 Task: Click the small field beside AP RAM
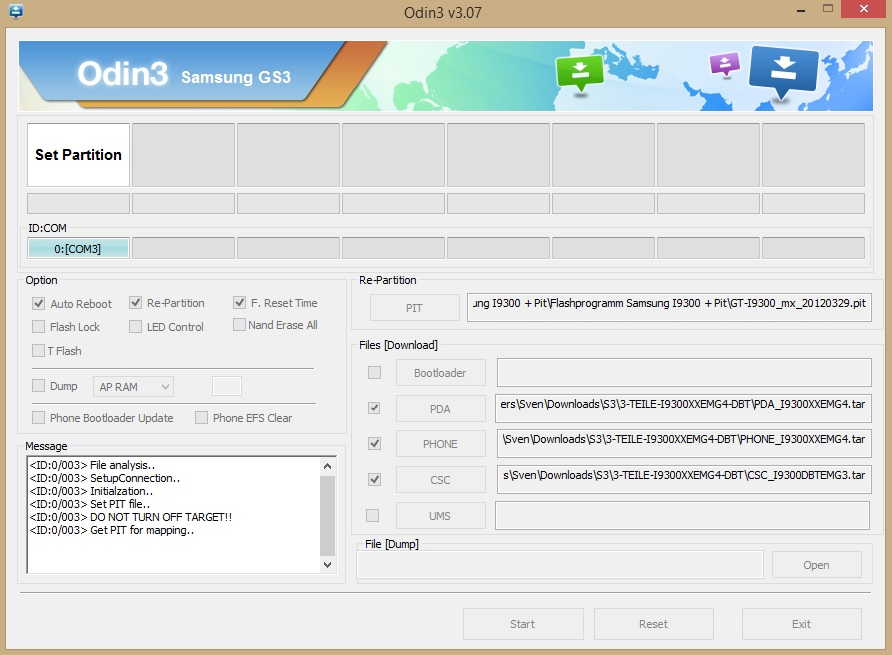point(227,386)
